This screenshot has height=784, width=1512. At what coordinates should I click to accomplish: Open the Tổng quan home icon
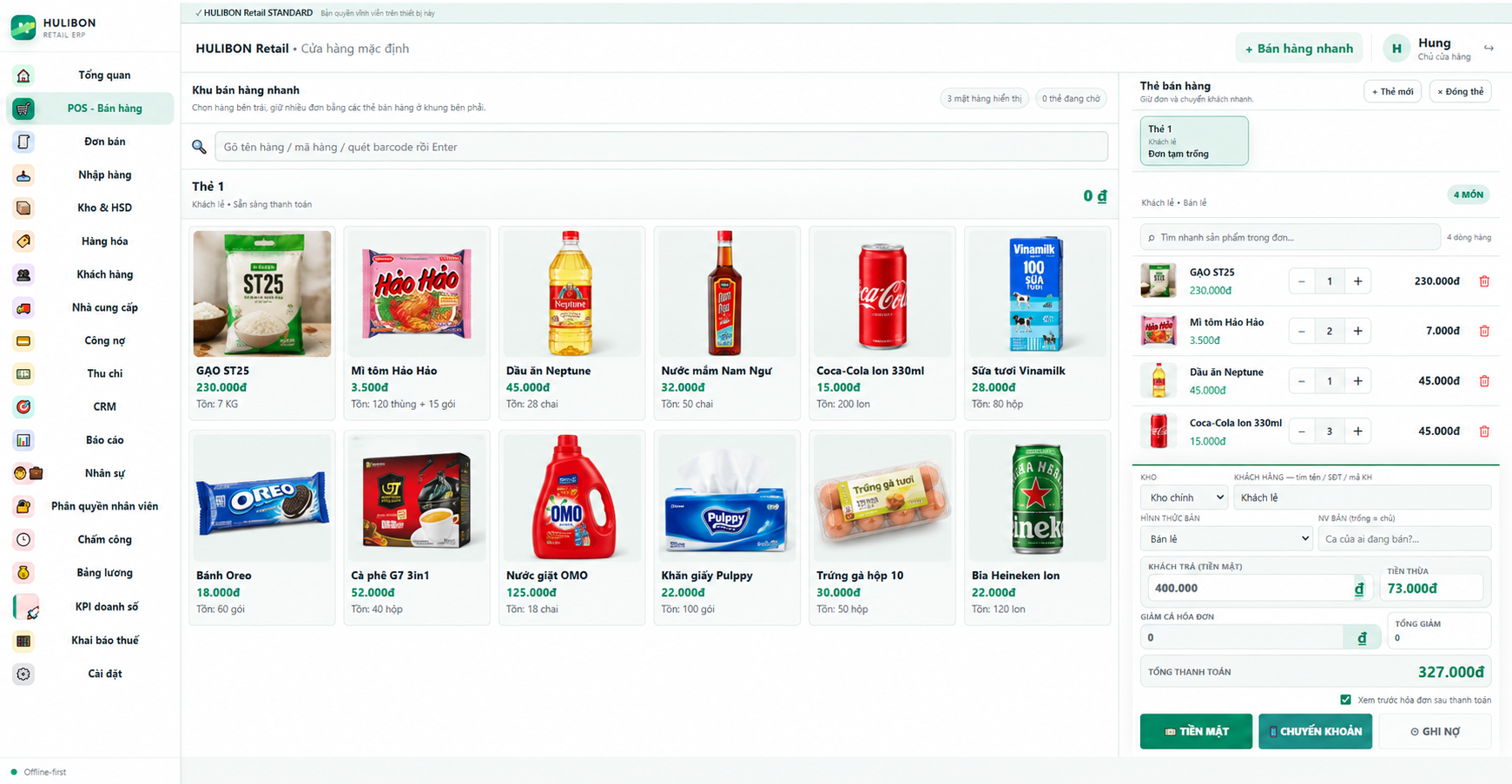pyautogui.click(x=23, y=76)
